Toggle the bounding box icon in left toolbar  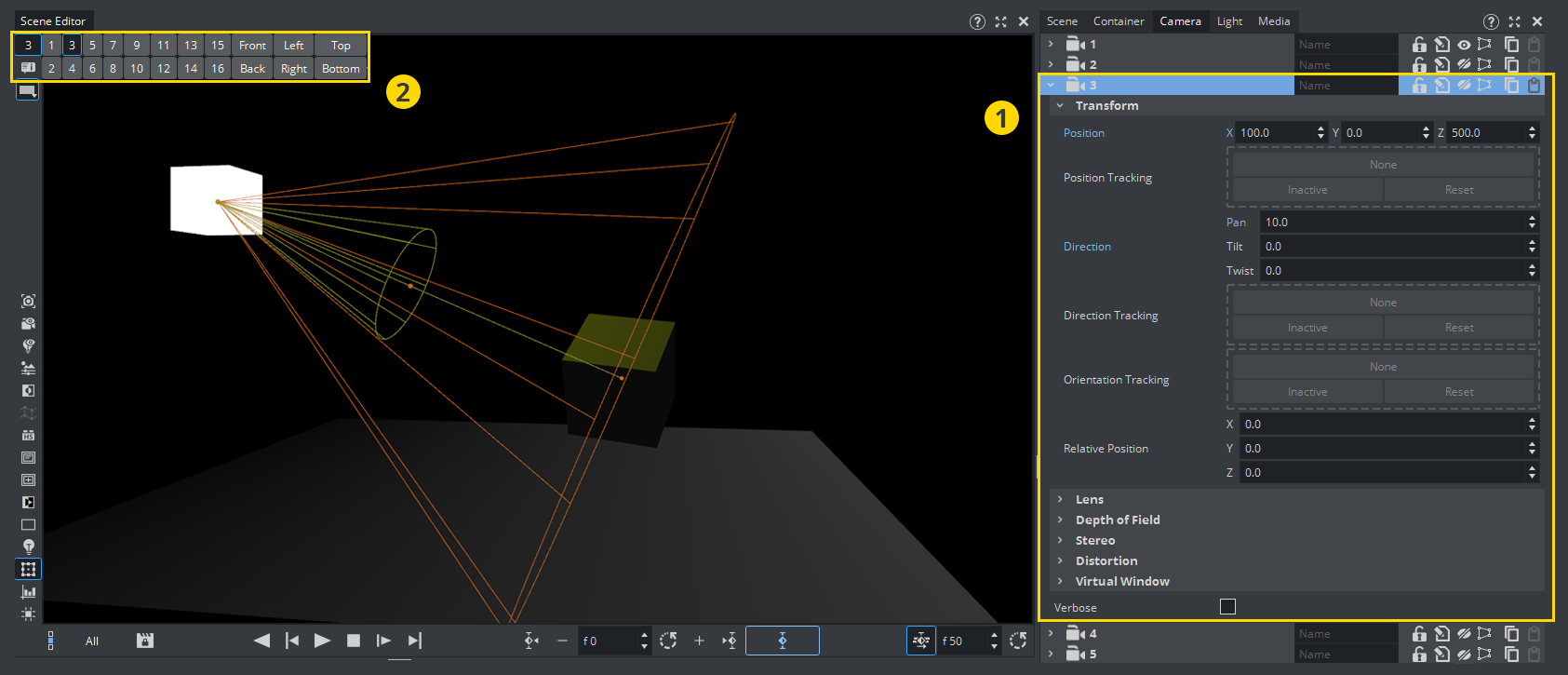[x=29, y=569]
